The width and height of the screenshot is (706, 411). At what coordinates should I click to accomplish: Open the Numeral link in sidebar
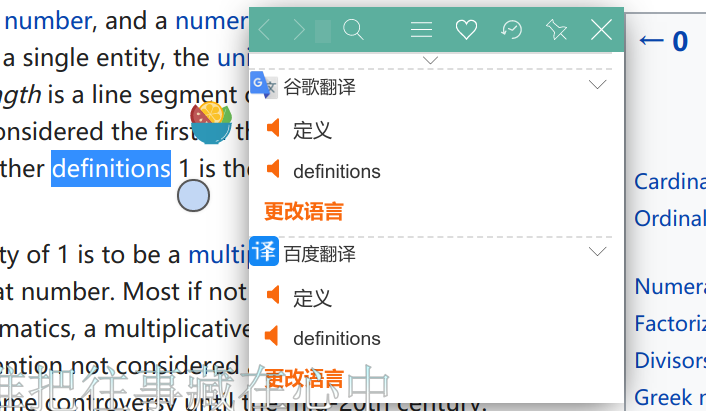[670, 287]
